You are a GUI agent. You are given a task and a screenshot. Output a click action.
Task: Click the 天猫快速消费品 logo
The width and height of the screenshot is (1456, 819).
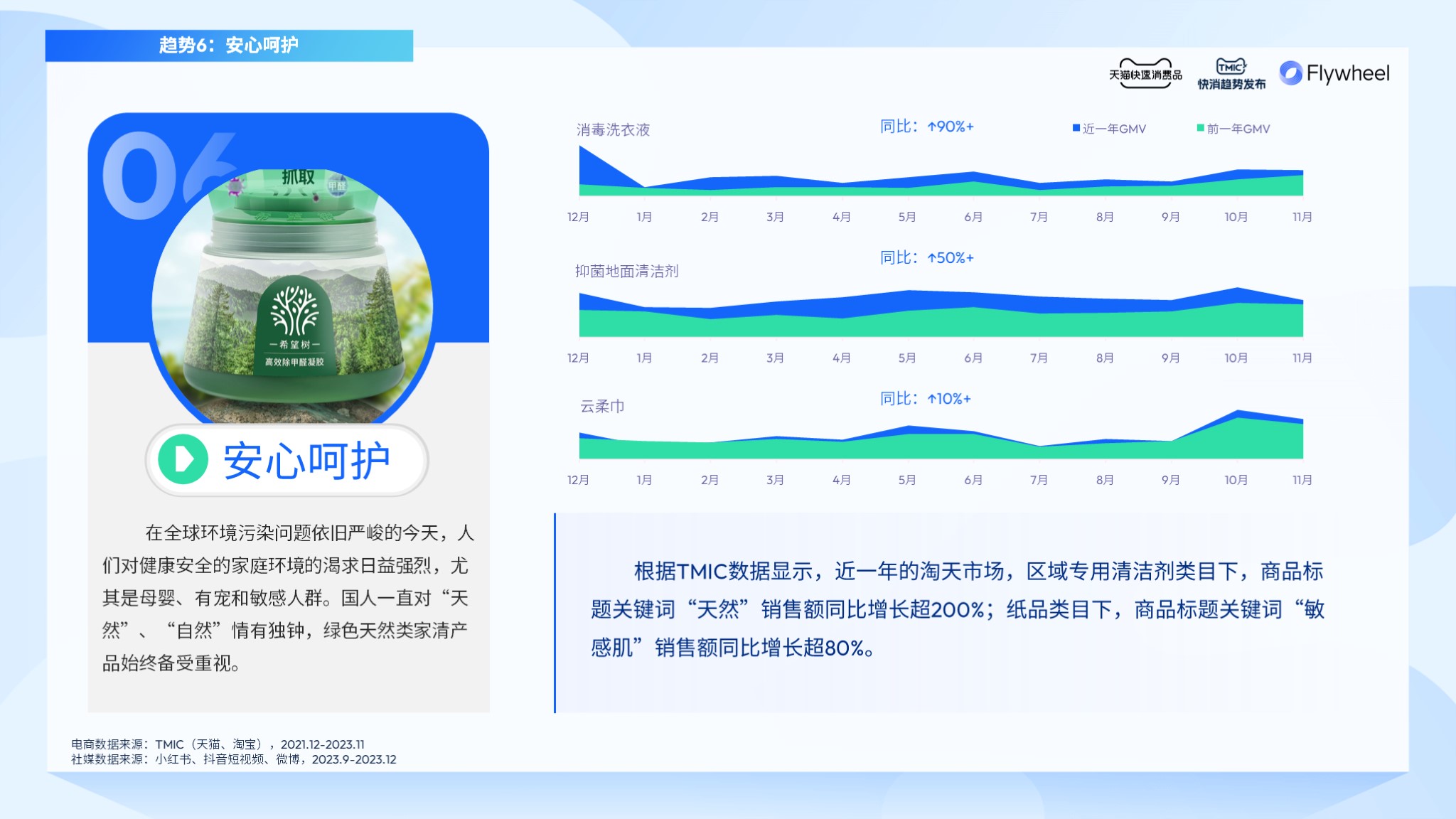tap(1145, 73)
